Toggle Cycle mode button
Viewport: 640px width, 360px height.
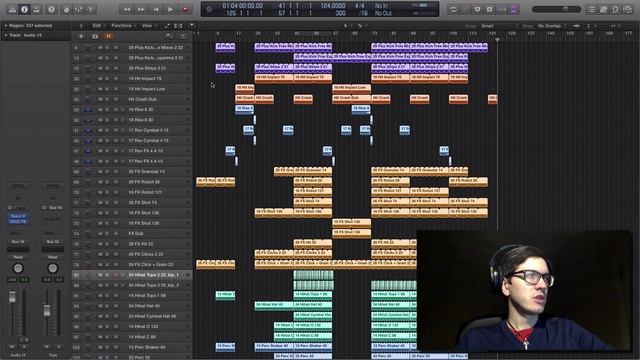(x=453, y=9)
